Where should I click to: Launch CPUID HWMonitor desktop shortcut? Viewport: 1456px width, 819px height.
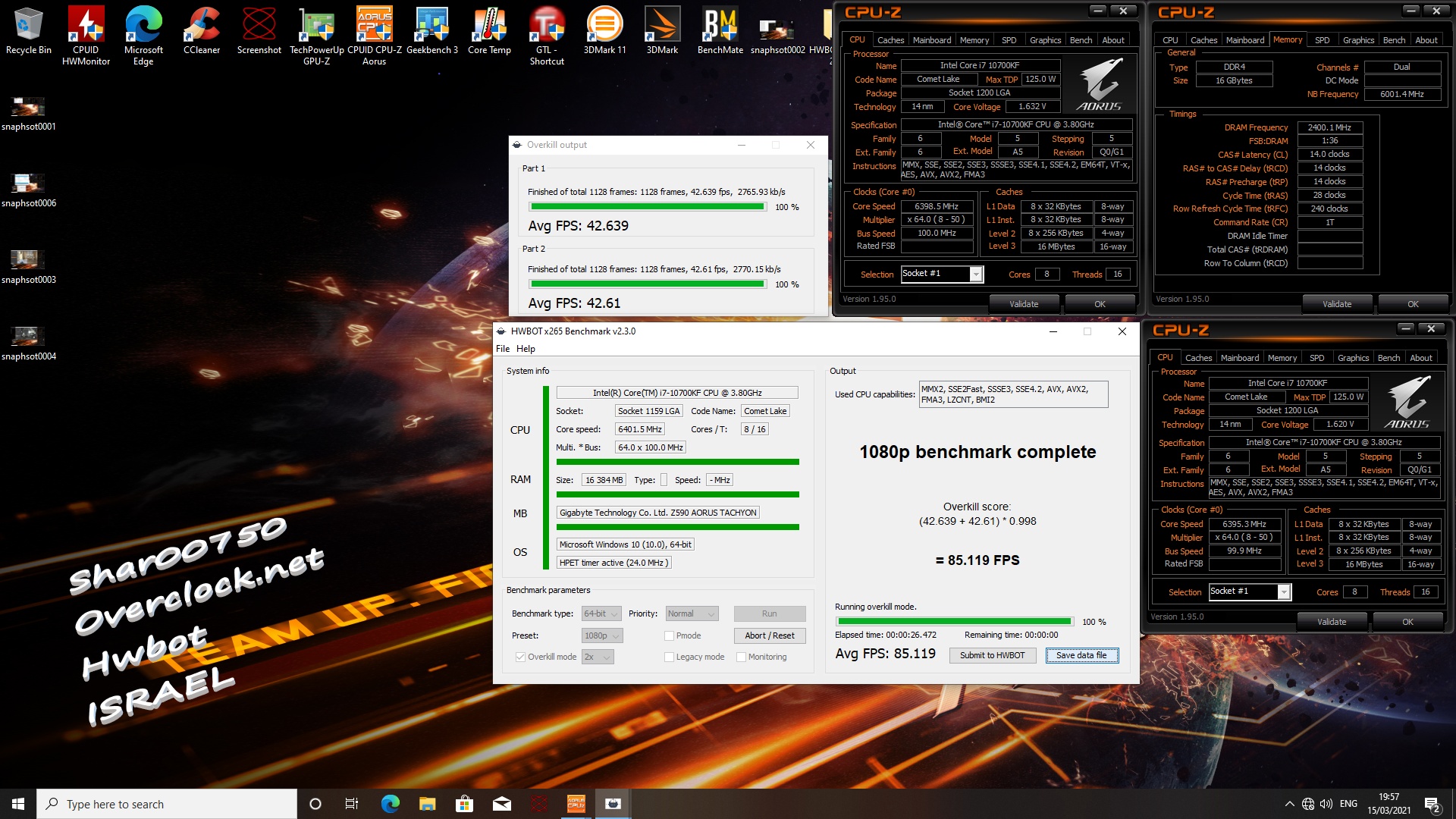[x=86, y=36]
